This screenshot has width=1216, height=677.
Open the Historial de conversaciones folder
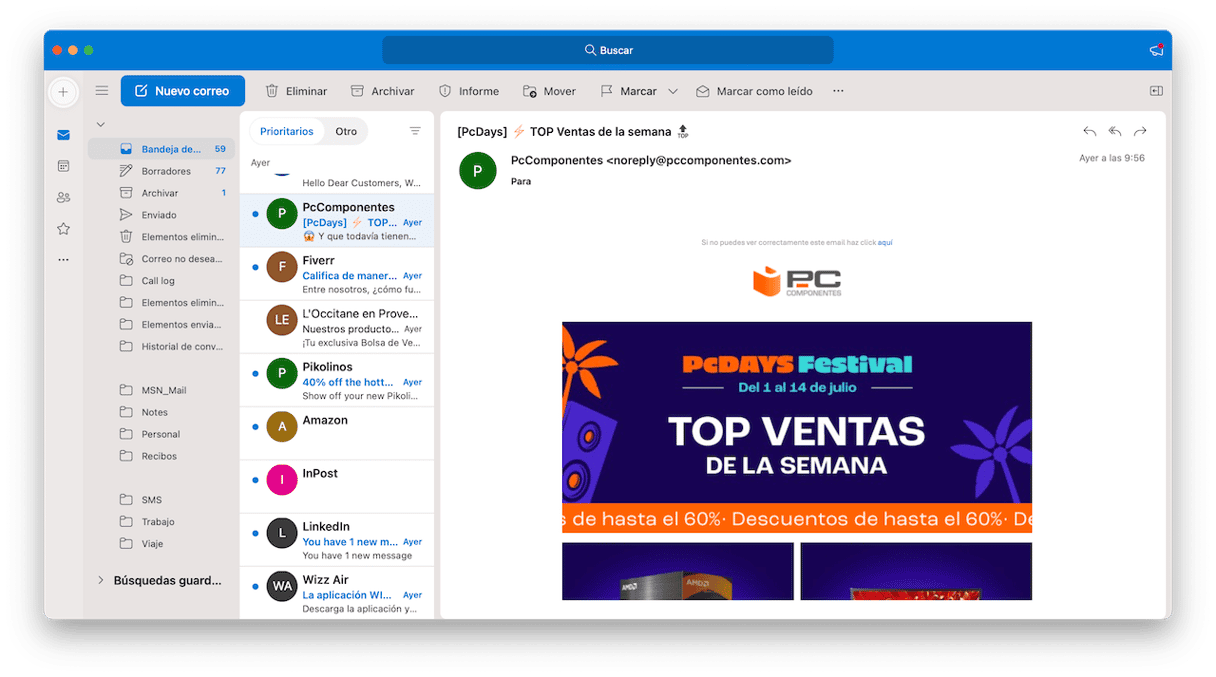coord(161,347)
